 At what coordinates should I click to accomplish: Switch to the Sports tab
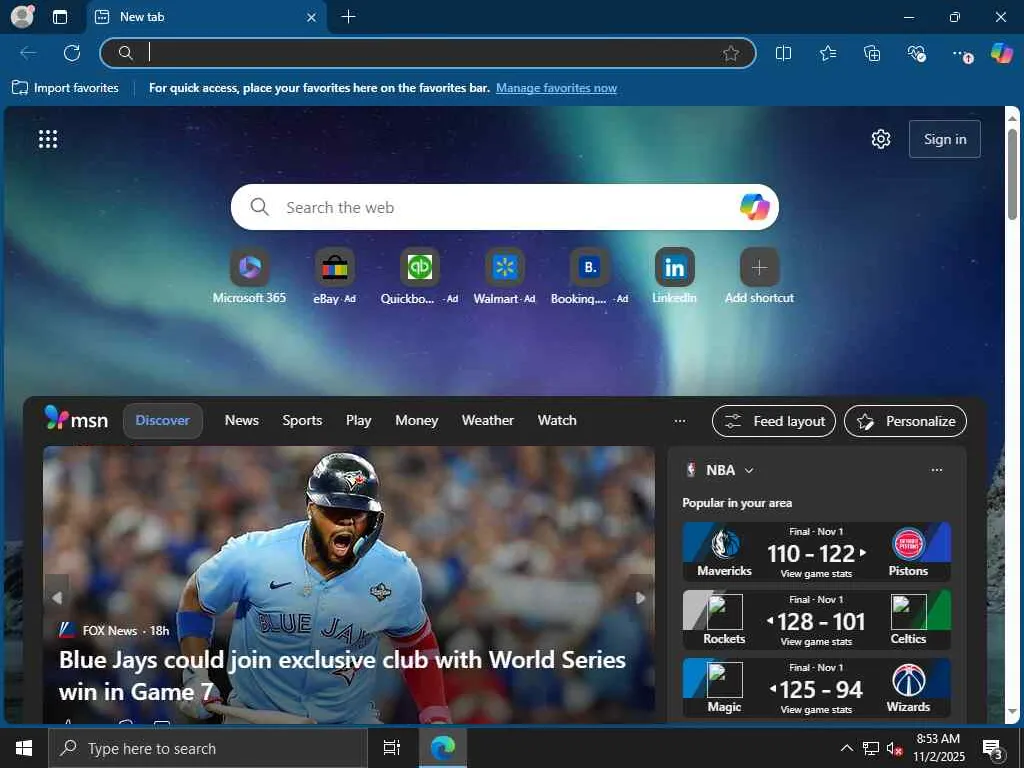tap(302, 421)
